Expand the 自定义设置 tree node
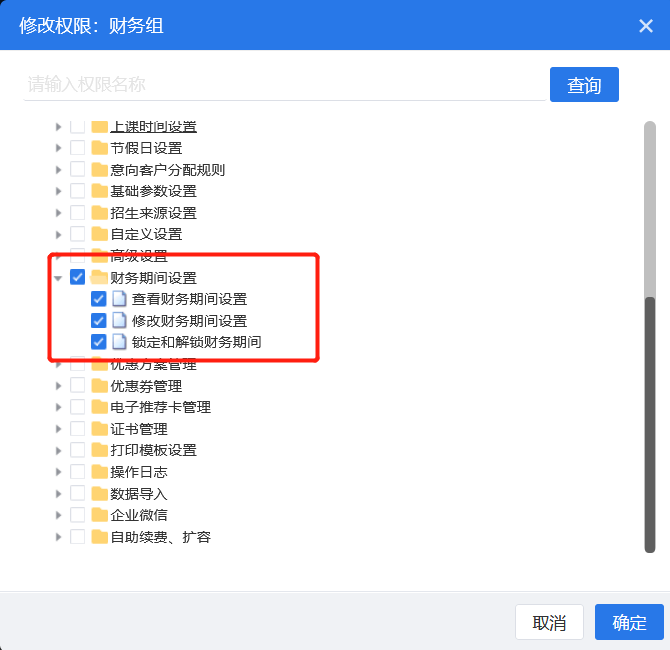The height and width of the screenshot is (650, 670). (59, 234)
